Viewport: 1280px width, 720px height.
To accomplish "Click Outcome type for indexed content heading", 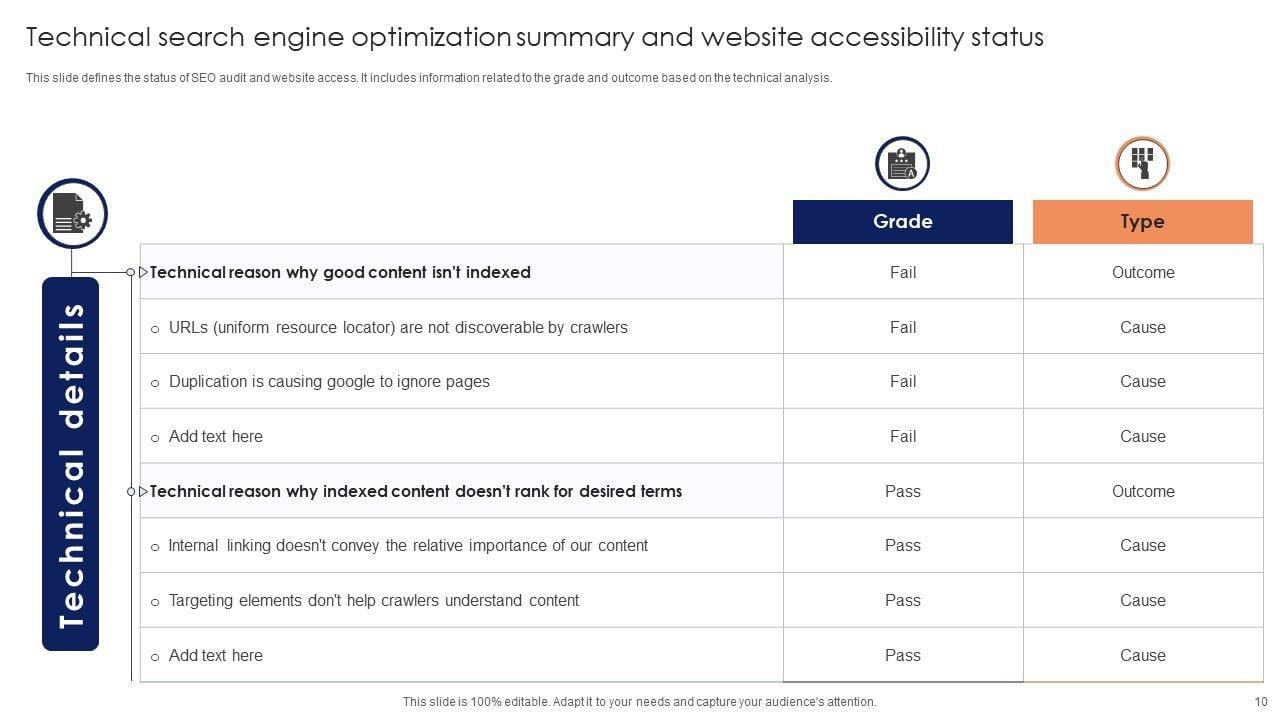I will (1142, 491).
